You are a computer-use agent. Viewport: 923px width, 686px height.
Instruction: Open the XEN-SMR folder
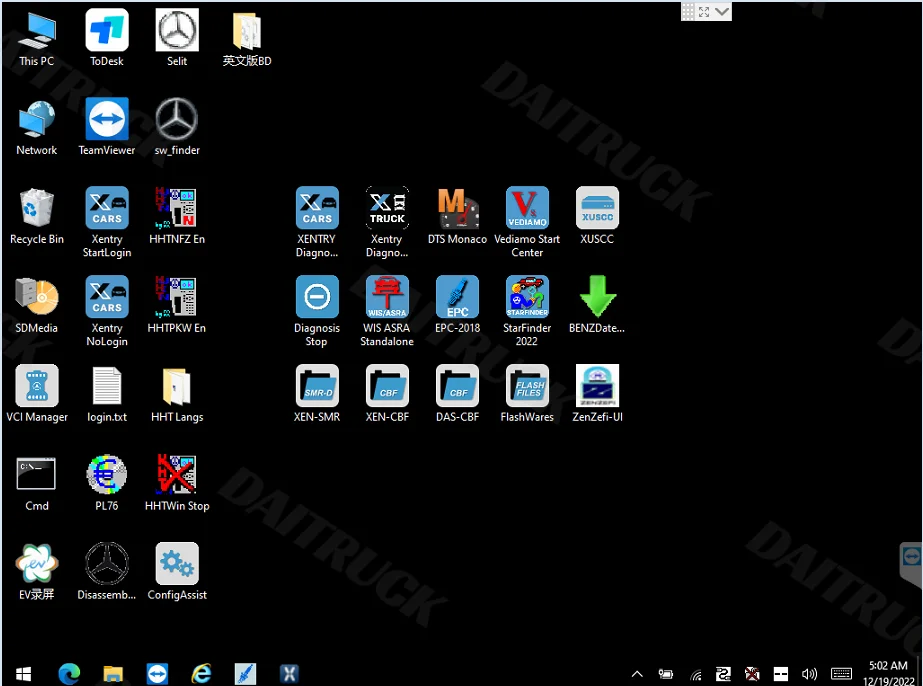pyautogui.click(x=317, y=393)
